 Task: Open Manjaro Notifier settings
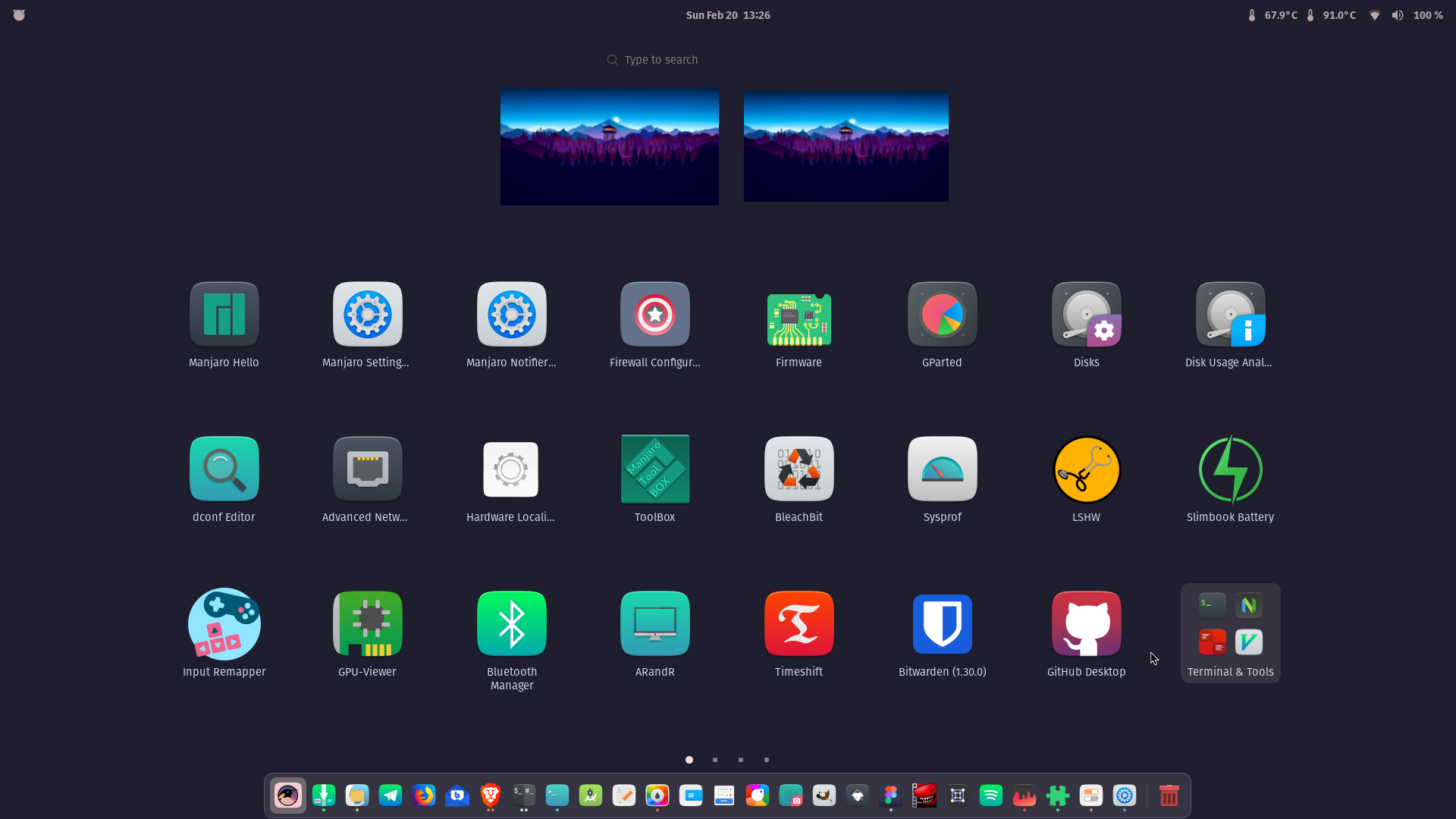click(511, 325)
